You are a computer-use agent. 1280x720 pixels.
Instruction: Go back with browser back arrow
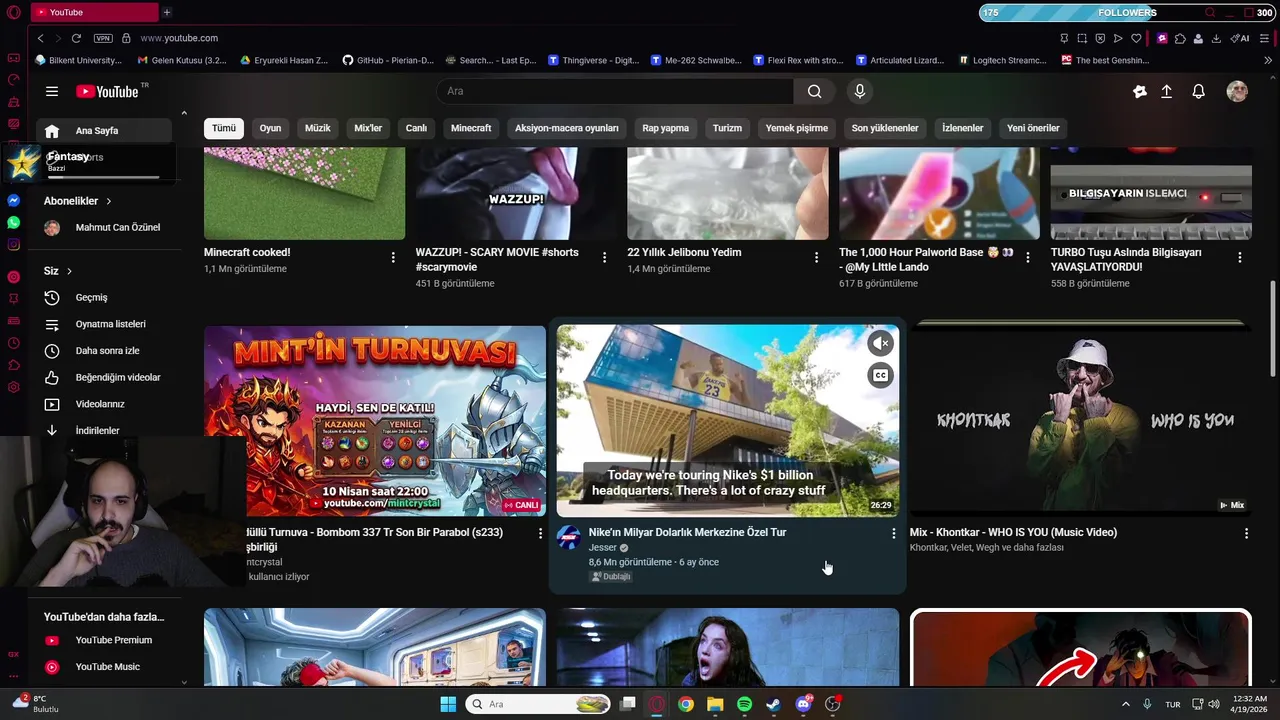tap(40, 38)
